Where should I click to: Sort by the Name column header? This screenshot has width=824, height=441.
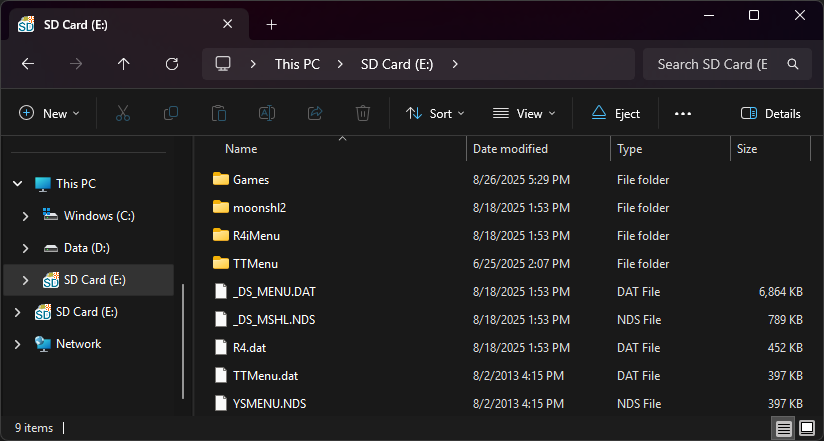pyautogui.click(x=241, y=149)
